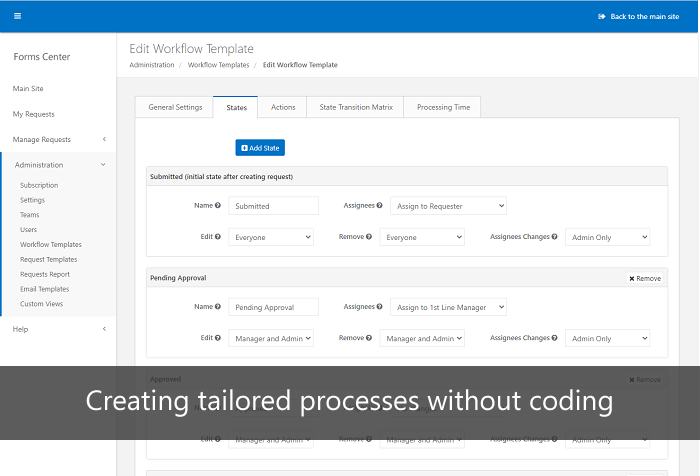Open the Submitted Edit Everyone dropdown
Screen dimensions: 700x476
pos(271,237)
